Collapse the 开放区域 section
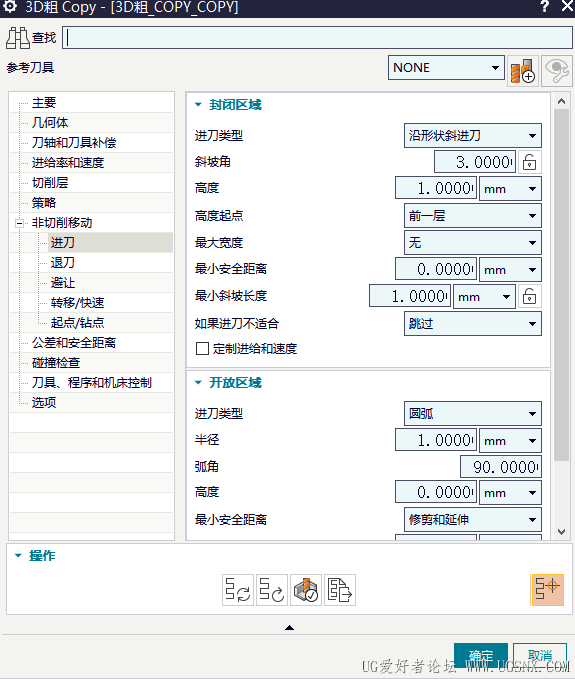This screenshot has height=679, width=575. (x=198, y=382)
